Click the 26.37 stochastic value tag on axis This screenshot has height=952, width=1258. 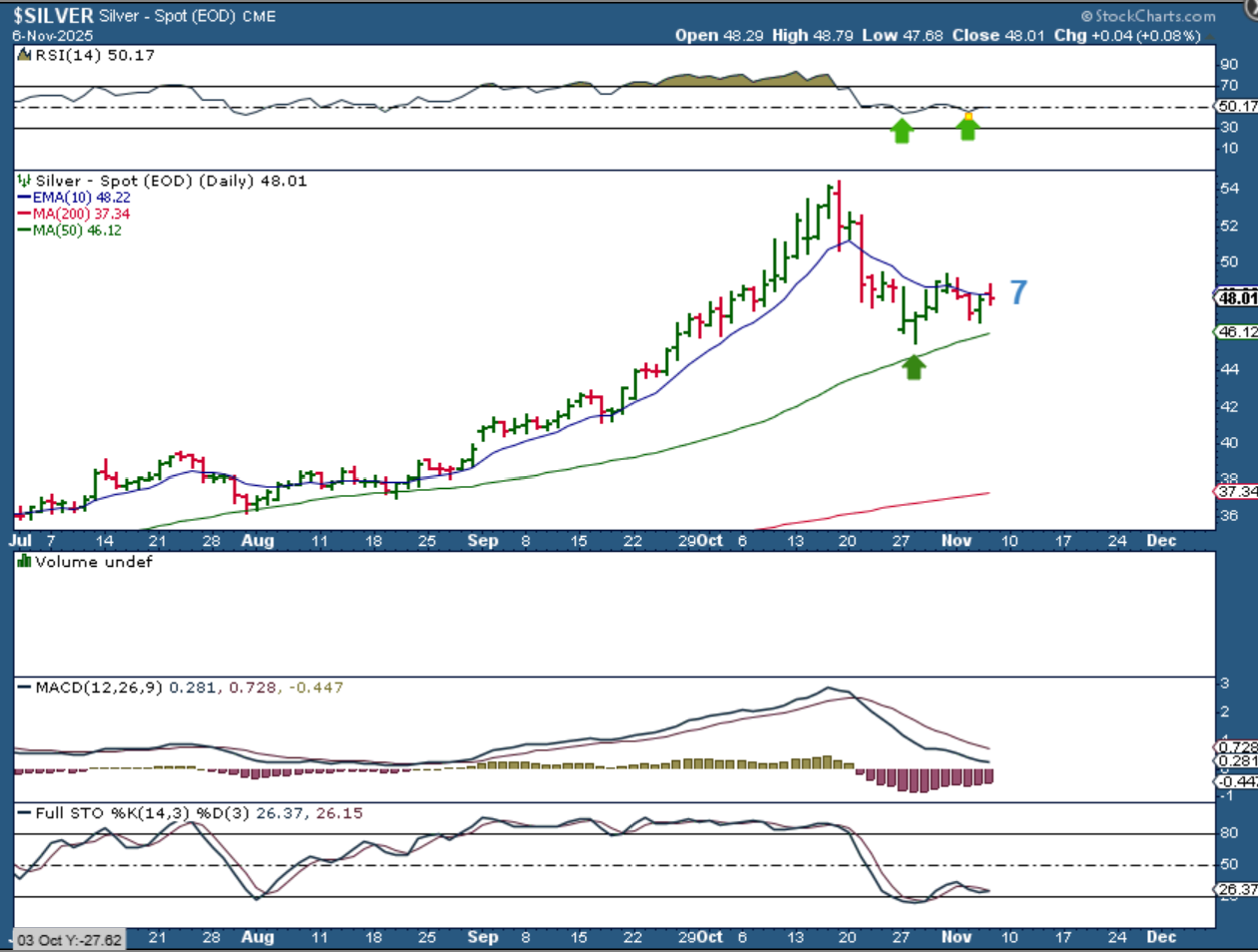point(1236,889)
